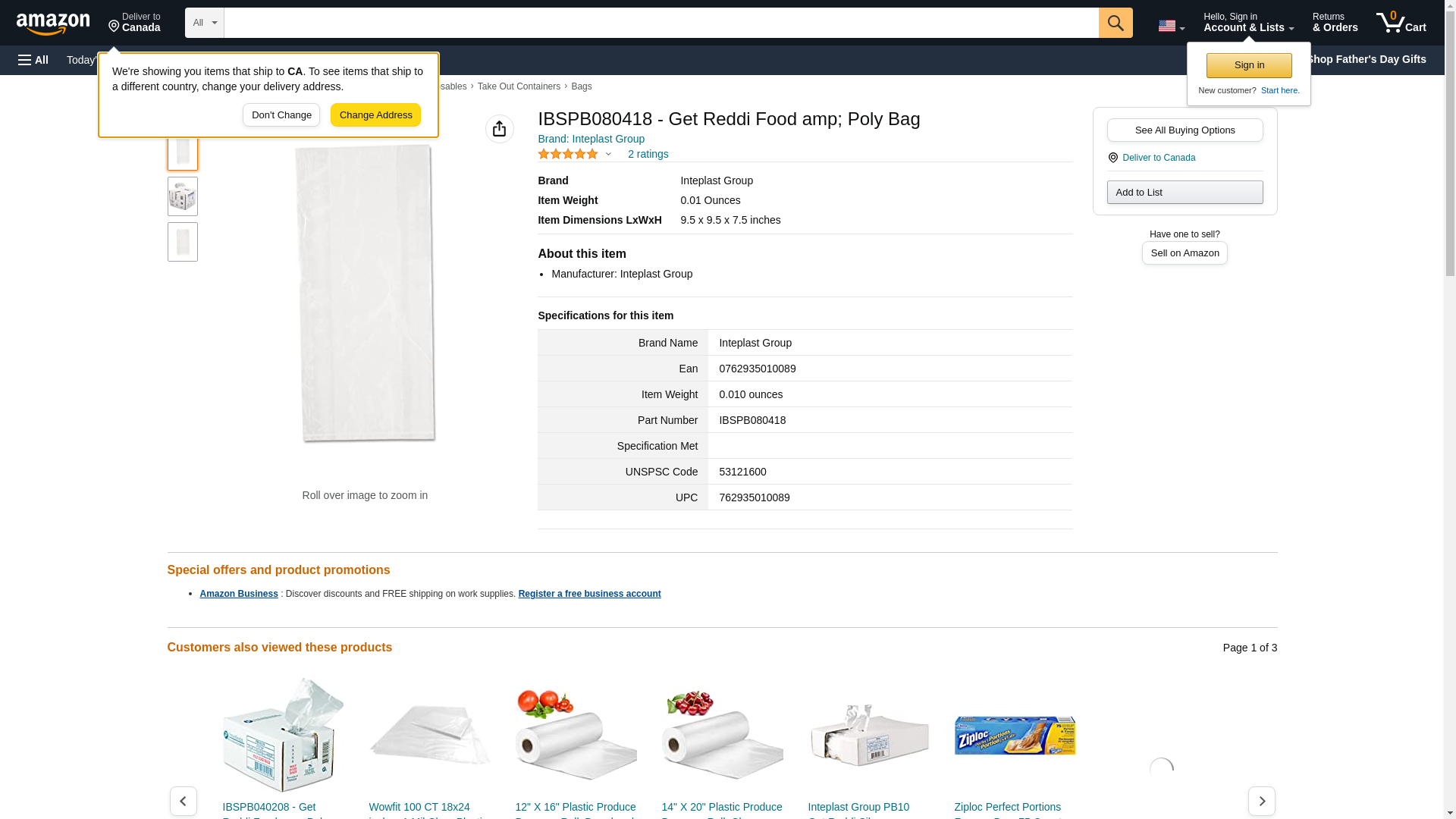Click the search magnifier button
The image size is (1456, 819).
coord(1115,23)
